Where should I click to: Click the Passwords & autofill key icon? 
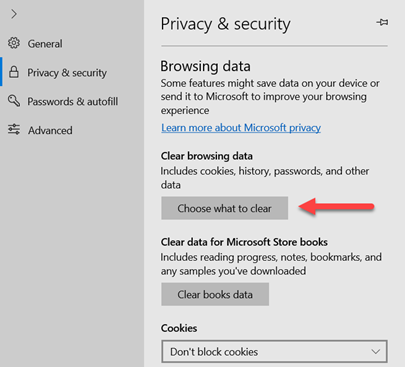pyautogui.click(x=14, y=101)
